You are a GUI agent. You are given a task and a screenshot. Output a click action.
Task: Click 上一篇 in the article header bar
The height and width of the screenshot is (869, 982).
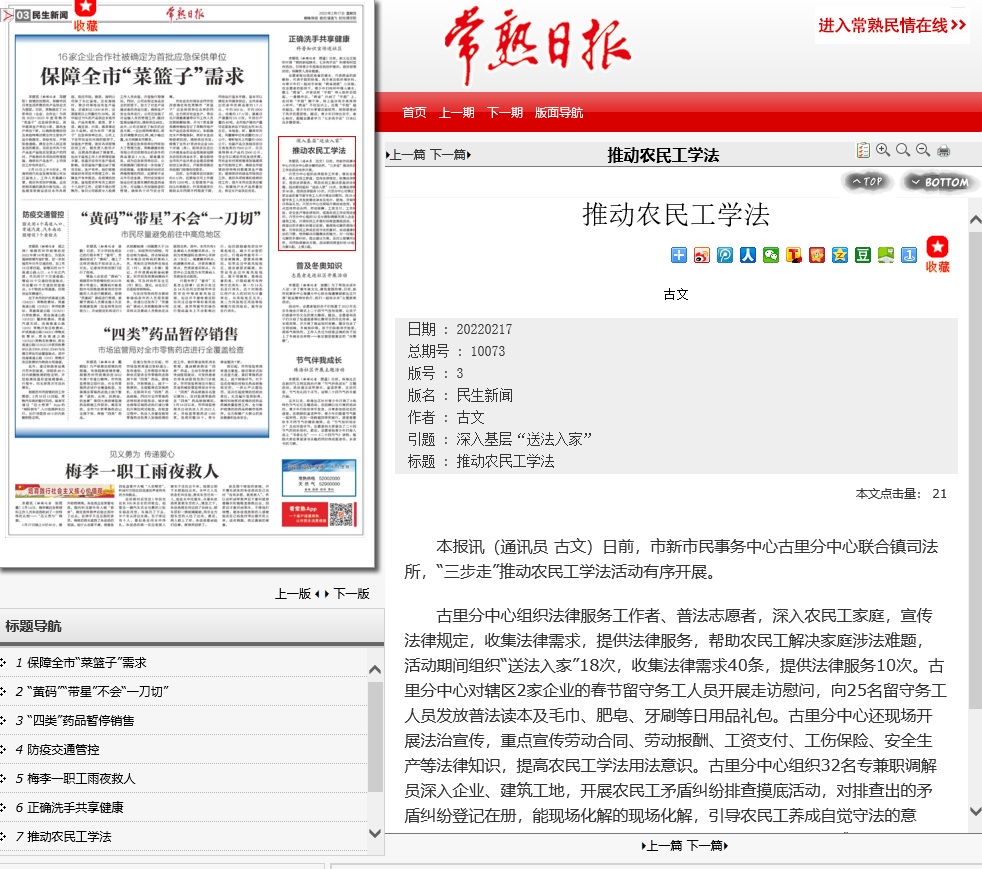point(406,155)
